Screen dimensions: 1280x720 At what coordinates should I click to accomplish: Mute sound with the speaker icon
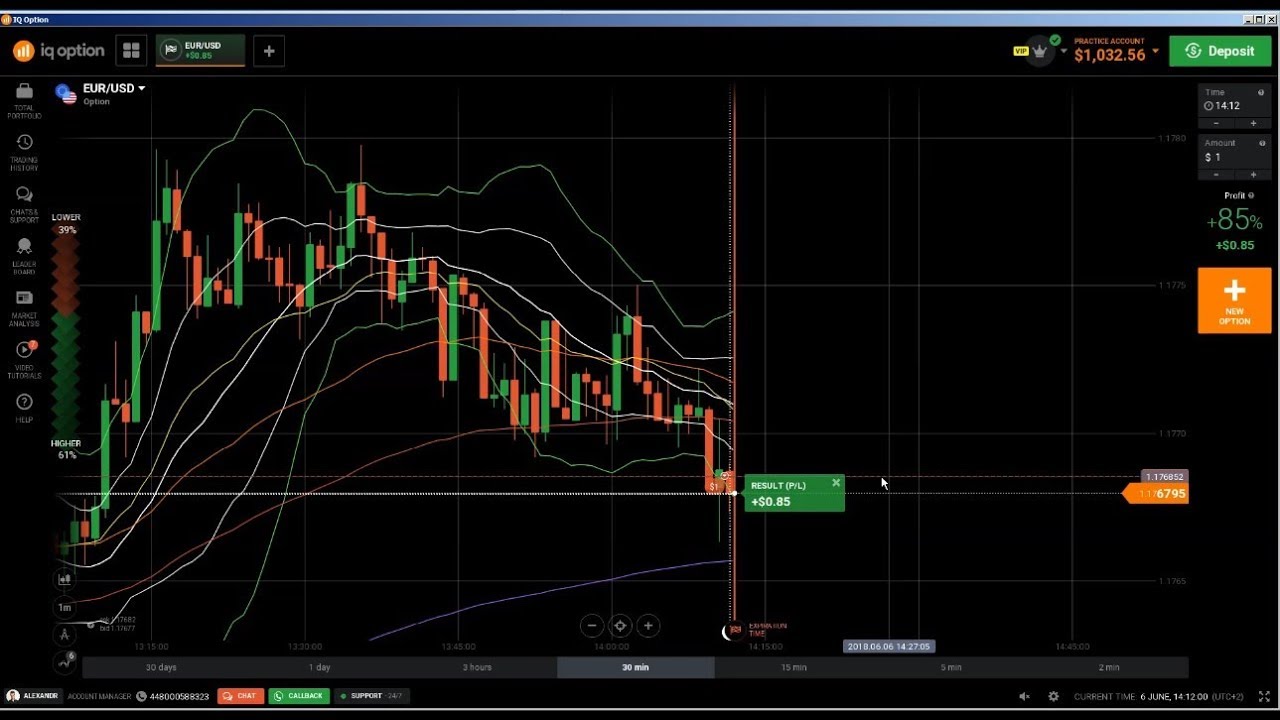point(1024,696)
